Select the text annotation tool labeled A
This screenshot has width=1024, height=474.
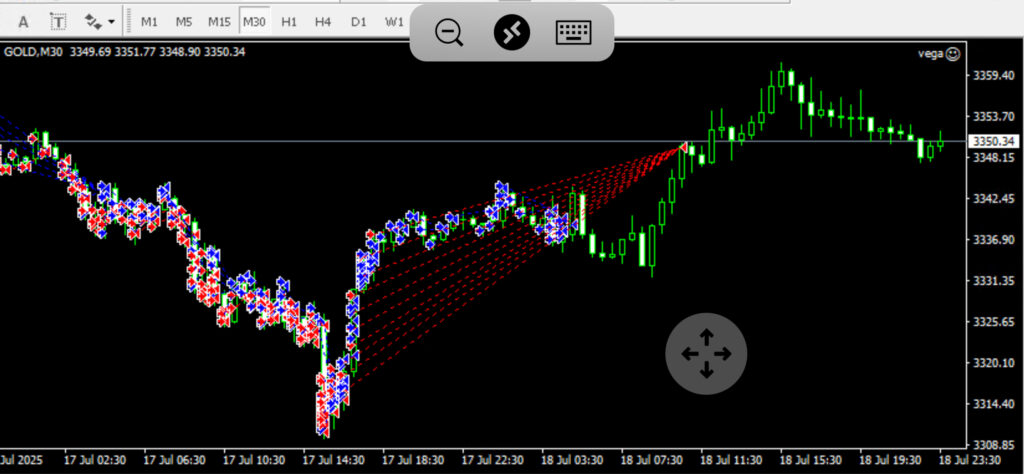[24, 22]
